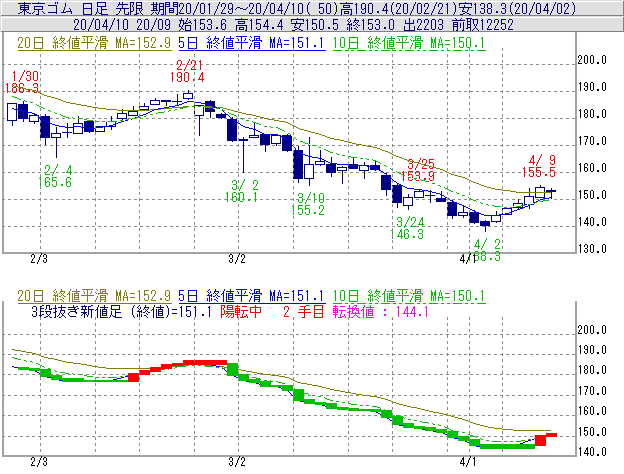Viewport: 624px width, 474px height.
Task: Click the magenta 転換値 : 144.1 text
Action: 380,312
